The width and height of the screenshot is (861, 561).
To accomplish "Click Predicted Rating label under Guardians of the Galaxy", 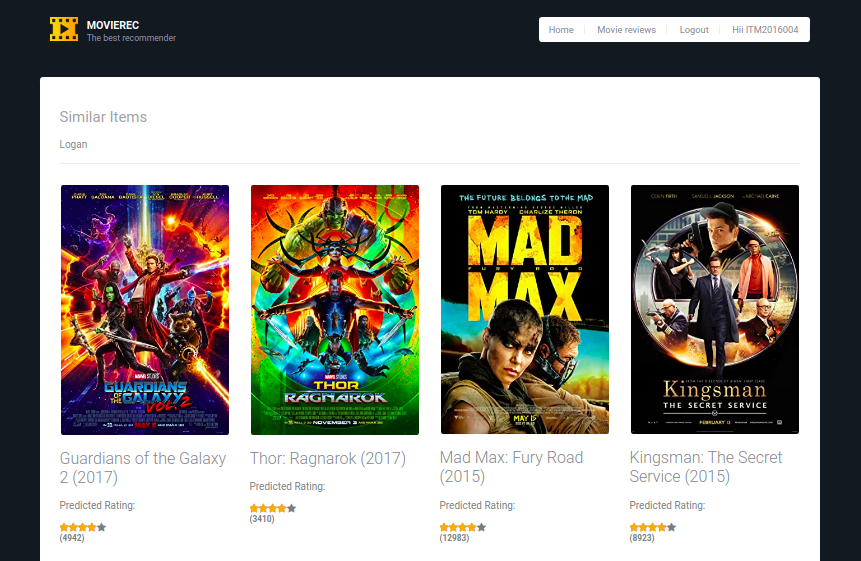I will tap(97, 505).
